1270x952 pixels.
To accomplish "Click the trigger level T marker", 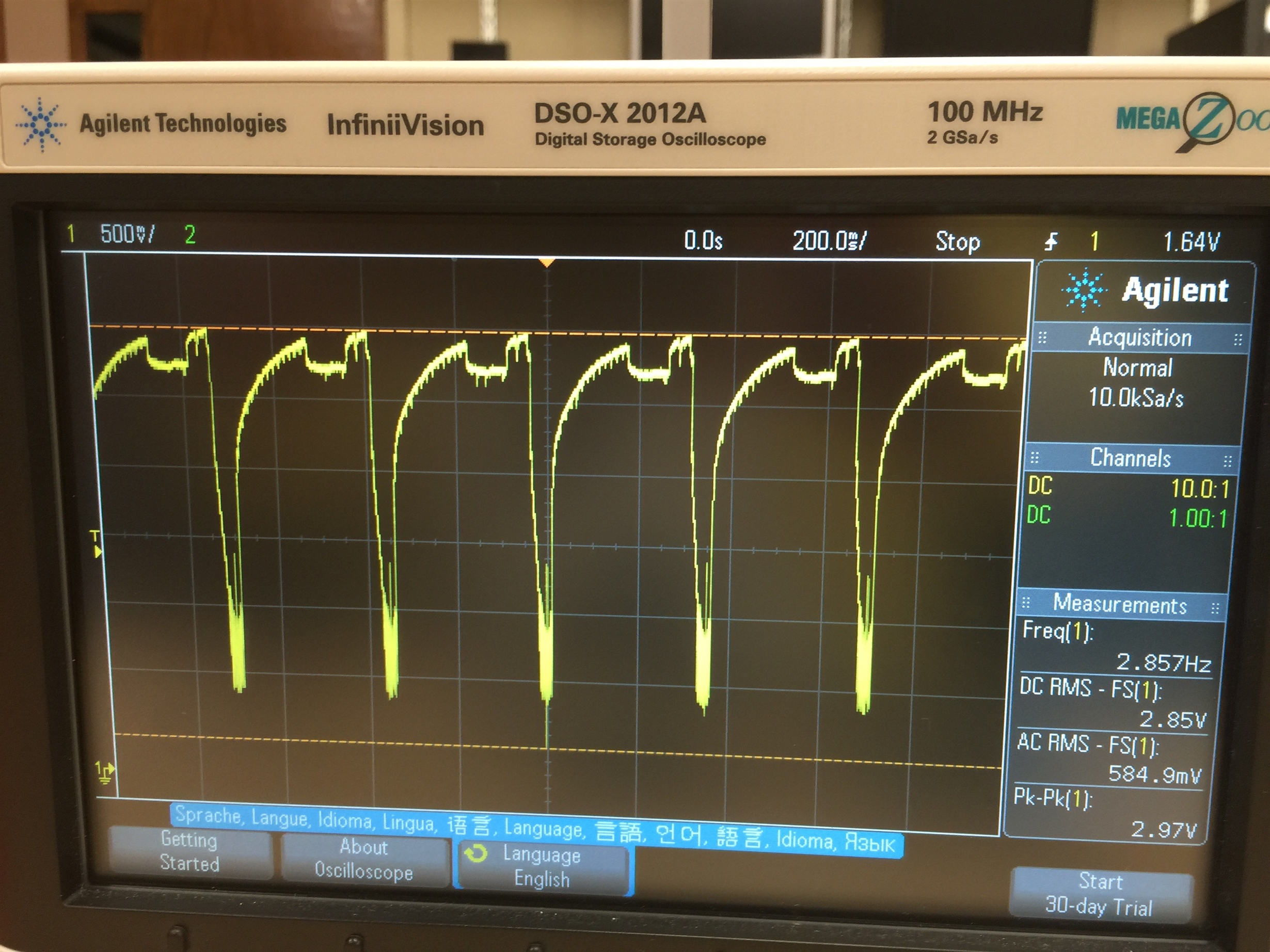I will click(97, 544).
